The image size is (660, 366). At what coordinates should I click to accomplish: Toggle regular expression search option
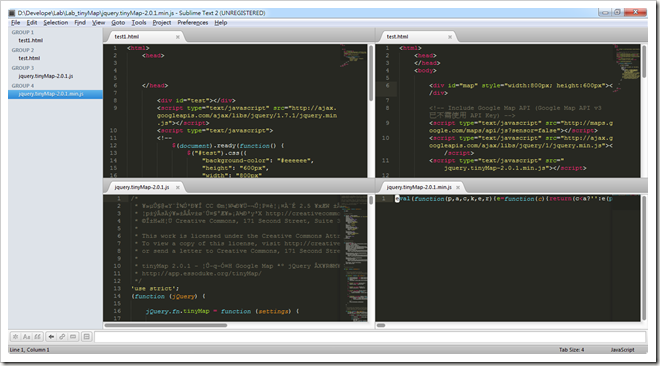pos(16,337)
